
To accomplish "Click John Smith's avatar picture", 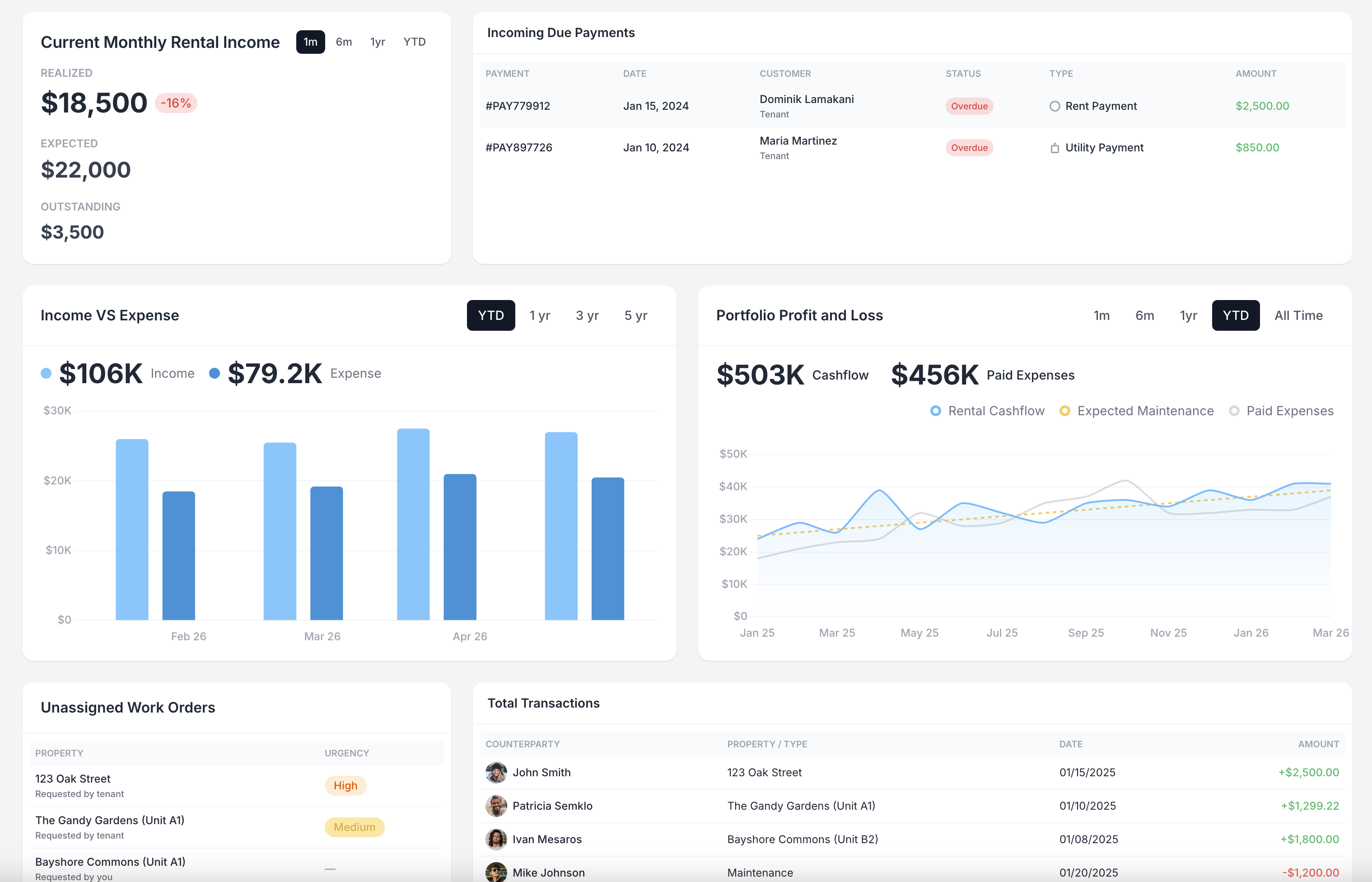I will point(496,772).
